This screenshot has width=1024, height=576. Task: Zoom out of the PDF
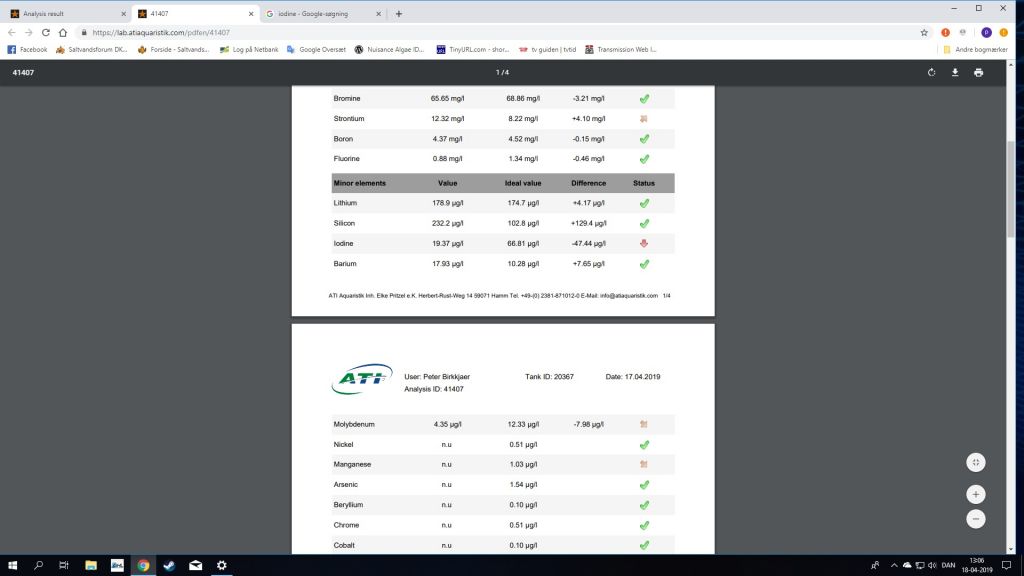976,519
